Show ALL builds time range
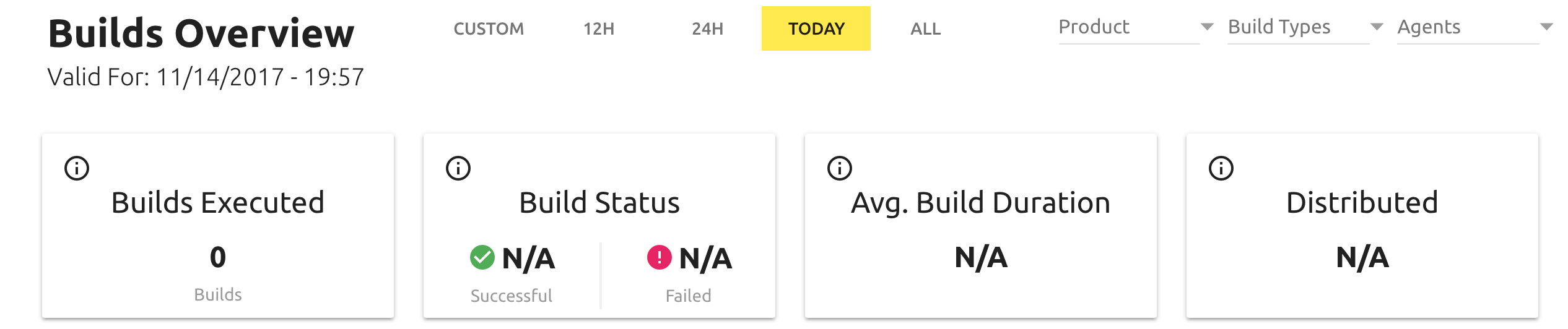The image size is (1568, 329). 925,28
